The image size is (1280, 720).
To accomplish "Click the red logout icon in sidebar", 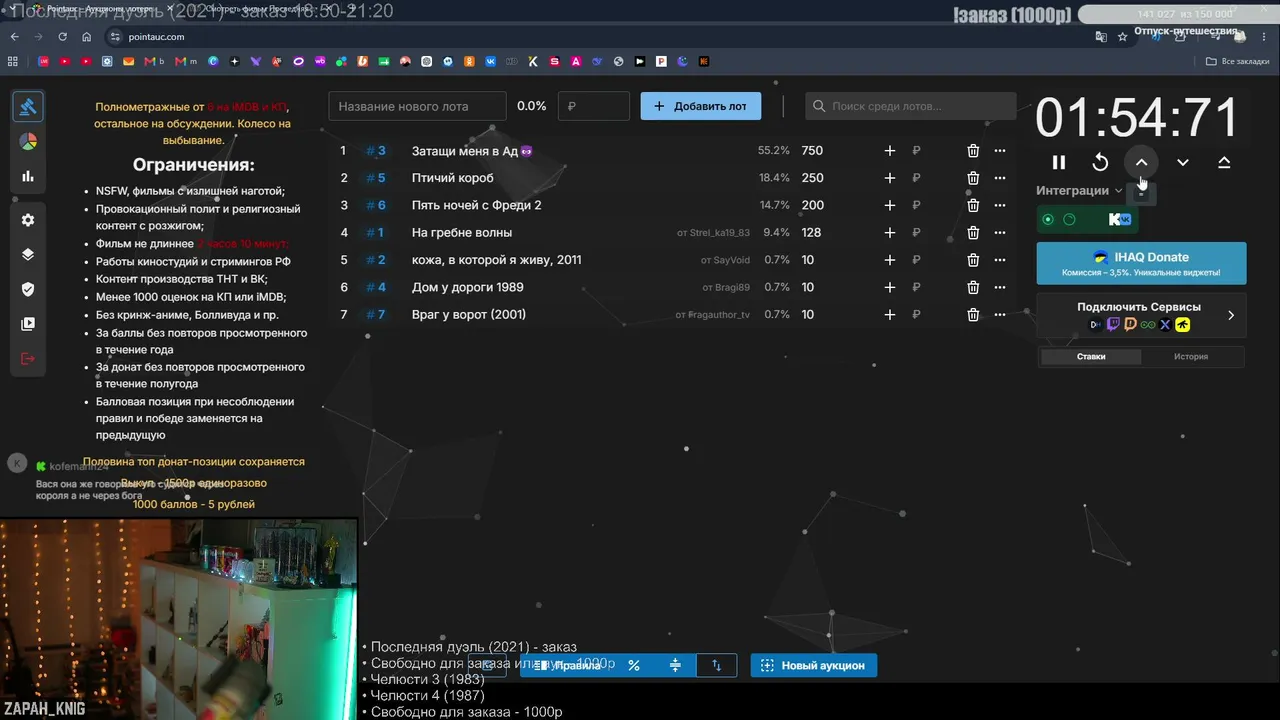I will click(x=28, y=359).
